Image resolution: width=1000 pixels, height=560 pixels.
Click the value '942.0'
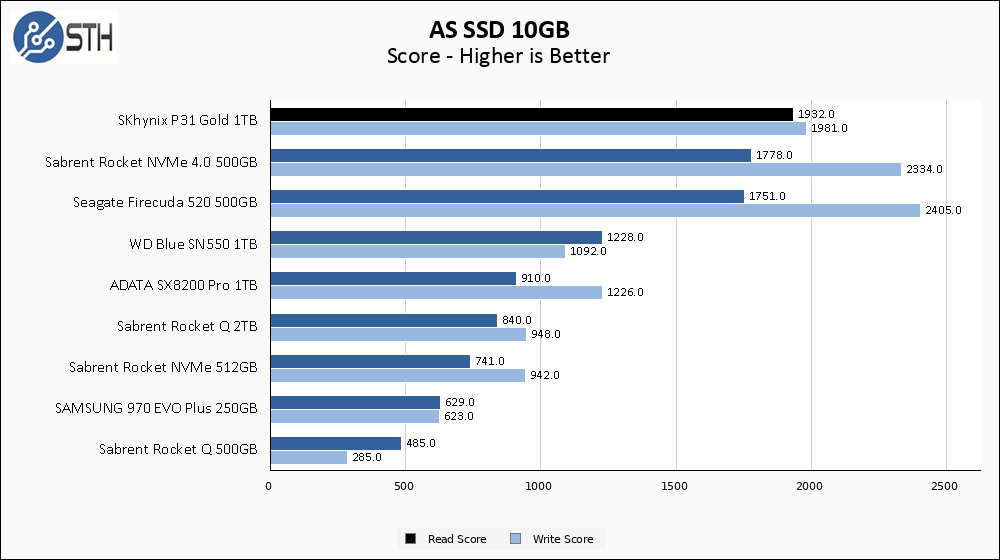[x=545, y=375]
